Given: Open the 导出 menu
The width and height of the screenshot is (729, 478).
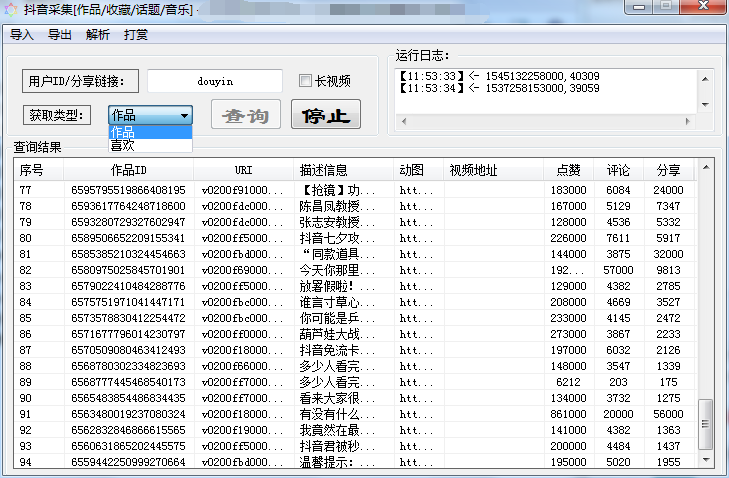Looking at the screenshot, I should tap(60, 35).
